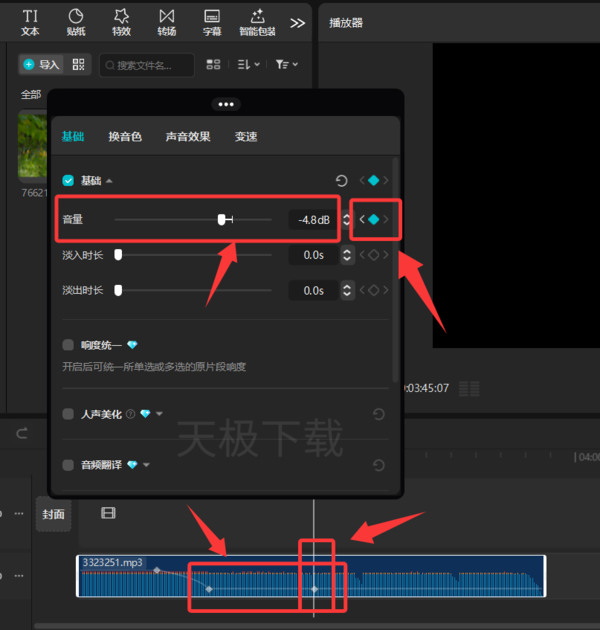Screen dimensions: 600x630
Task: Open the player's audio level meter icon
Action: (x=469, y=389)
